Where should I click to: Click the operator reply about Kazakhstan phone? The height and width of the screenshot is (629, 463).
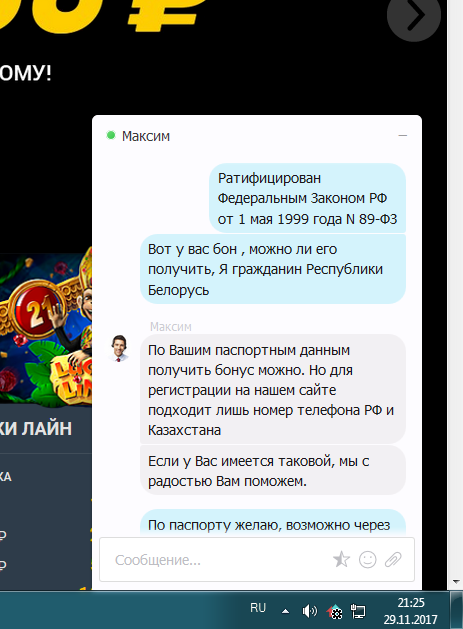273,390
